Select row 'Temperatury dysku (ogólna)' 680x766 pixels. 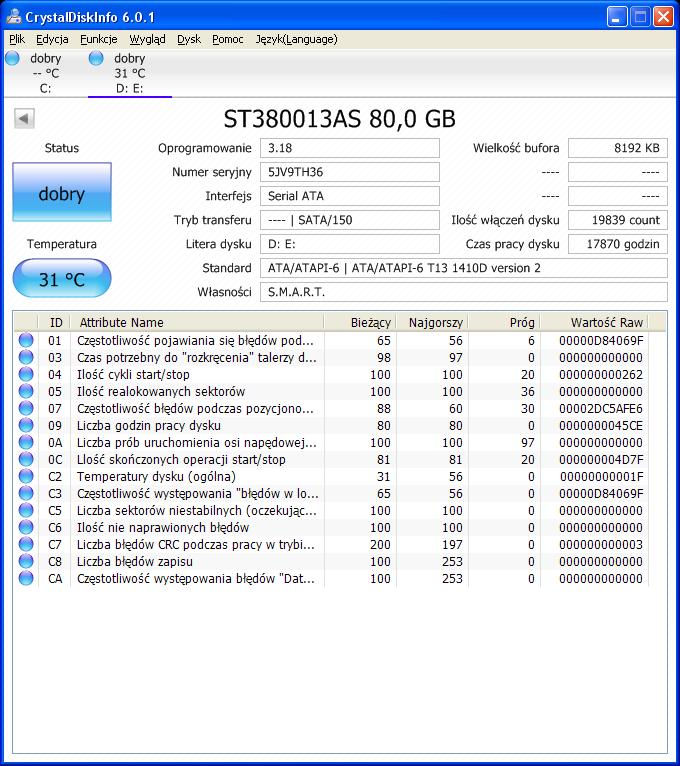click(x=332, y=476)
